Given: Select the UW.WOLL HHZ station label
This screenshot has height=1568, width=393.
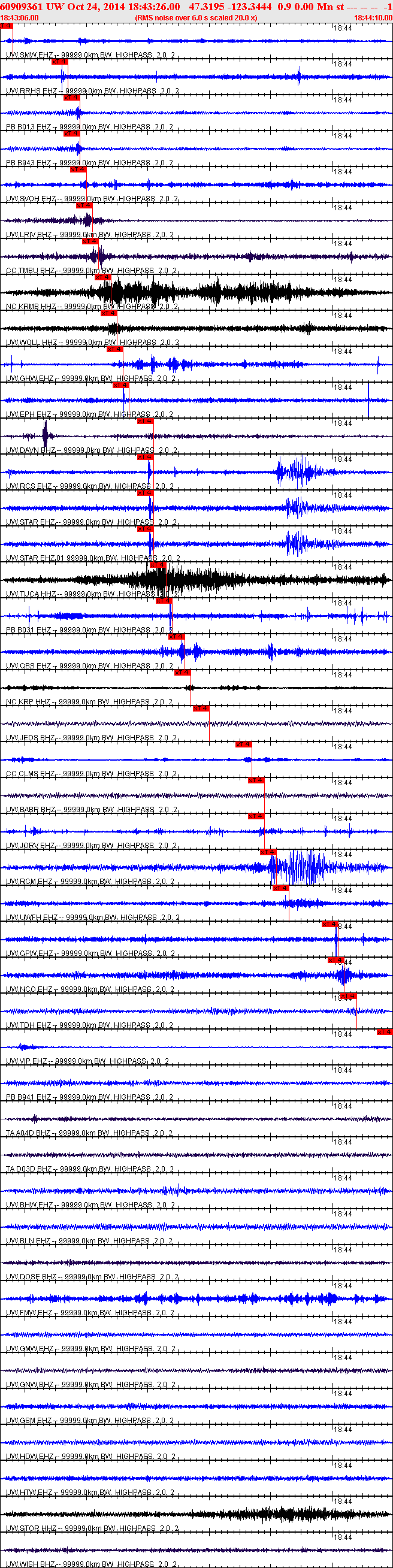Looking at the screenshot, I should [x=93, y=343].
